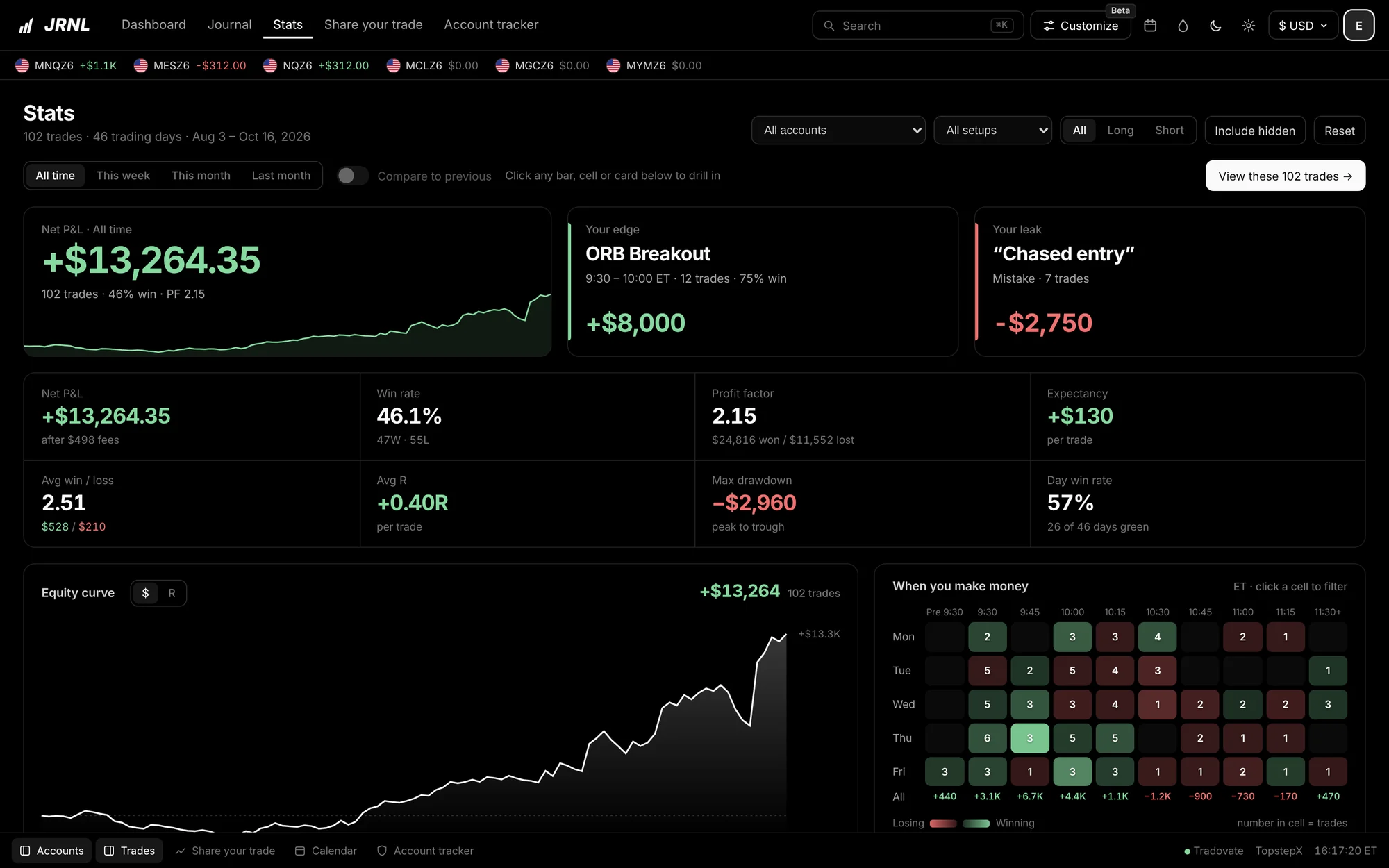Click the Account tracker shield icon in bottom bar
The width and height of the screenshot is (1389, 868).
pyautogui.click(x=382, y=851)
